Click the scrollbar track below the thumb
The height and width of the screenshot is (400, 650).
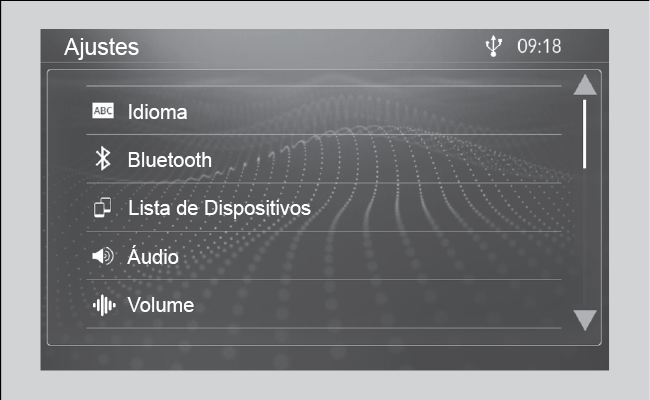585,238
